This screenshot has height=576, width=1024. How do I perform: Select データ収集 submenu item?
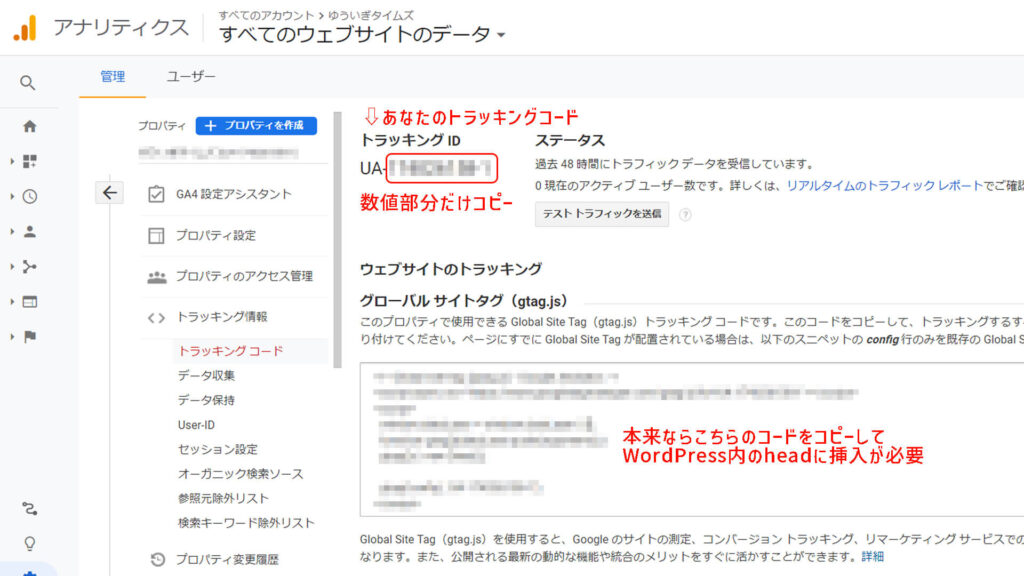pos(206,376)
